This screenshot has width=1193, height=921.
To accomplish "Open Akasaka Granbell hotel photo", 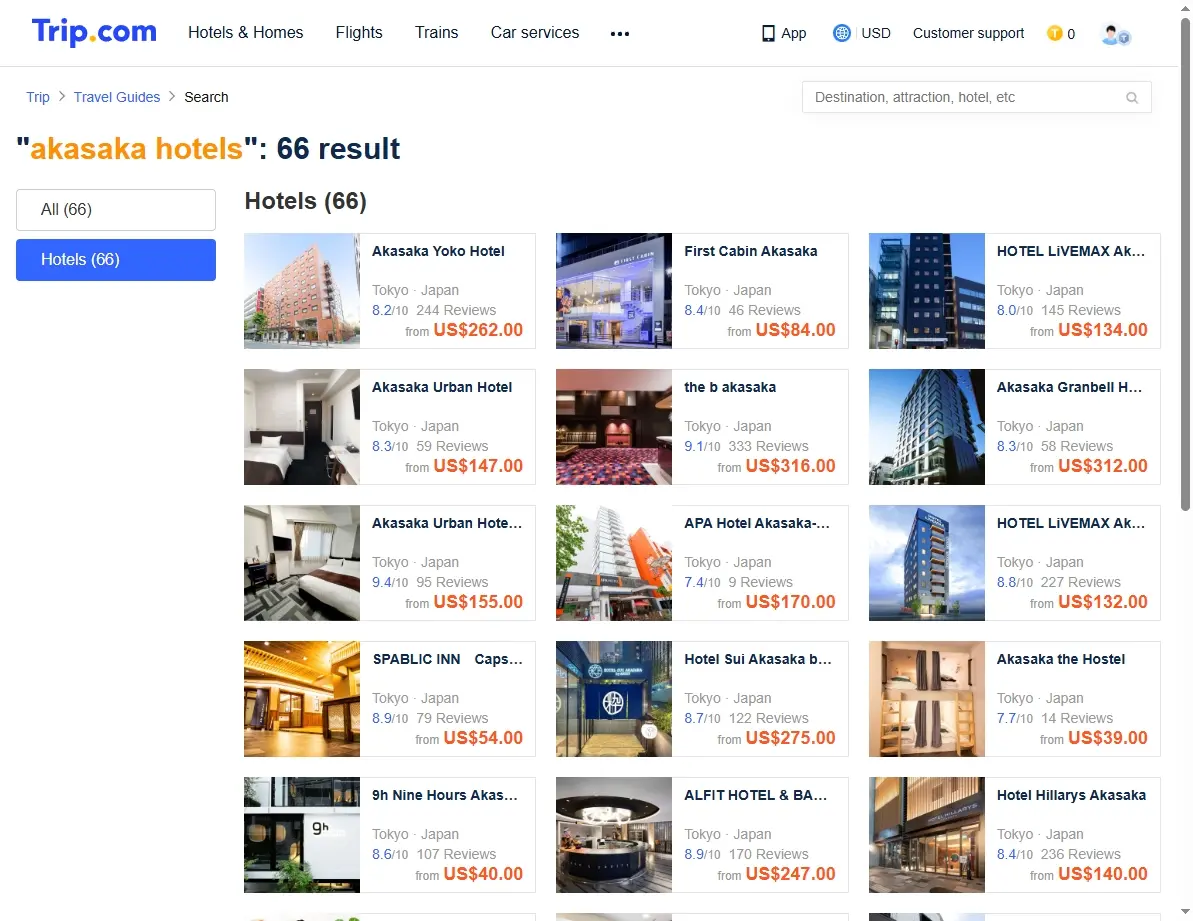I will click(927, 427).
